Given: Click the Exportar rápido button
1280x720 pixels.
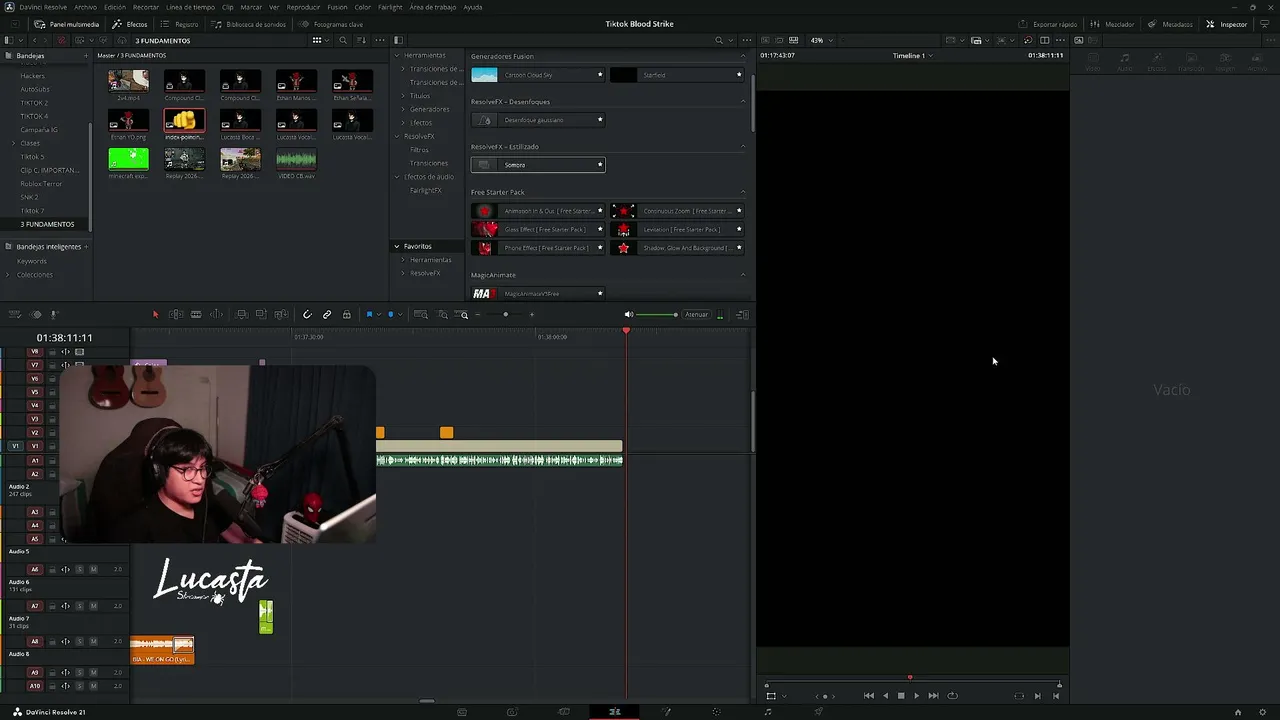Looking at the screenshot, I should pos(1047,24).
